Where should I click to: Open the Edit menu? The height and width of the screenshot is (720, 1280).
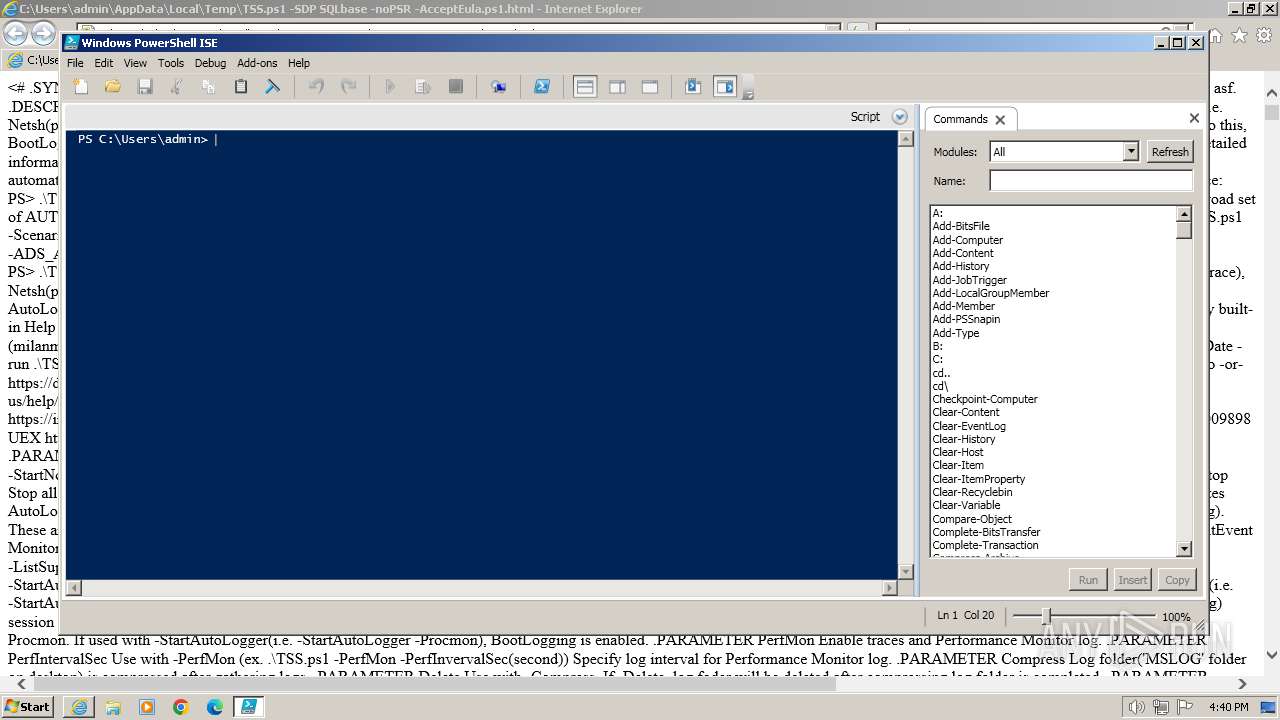104,63
